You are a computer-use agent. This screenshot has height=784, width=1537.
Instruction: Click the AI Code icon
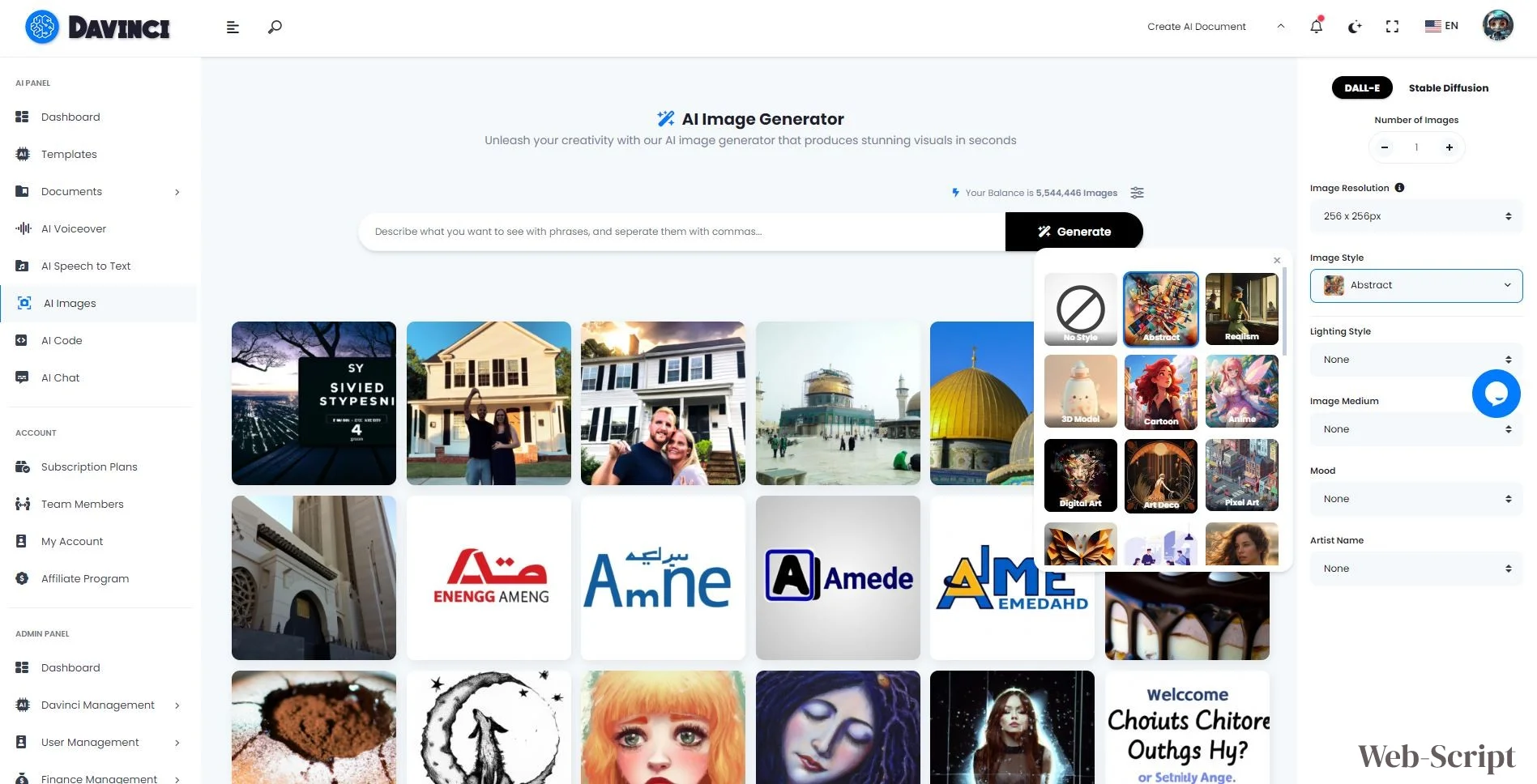pos(22,340)
